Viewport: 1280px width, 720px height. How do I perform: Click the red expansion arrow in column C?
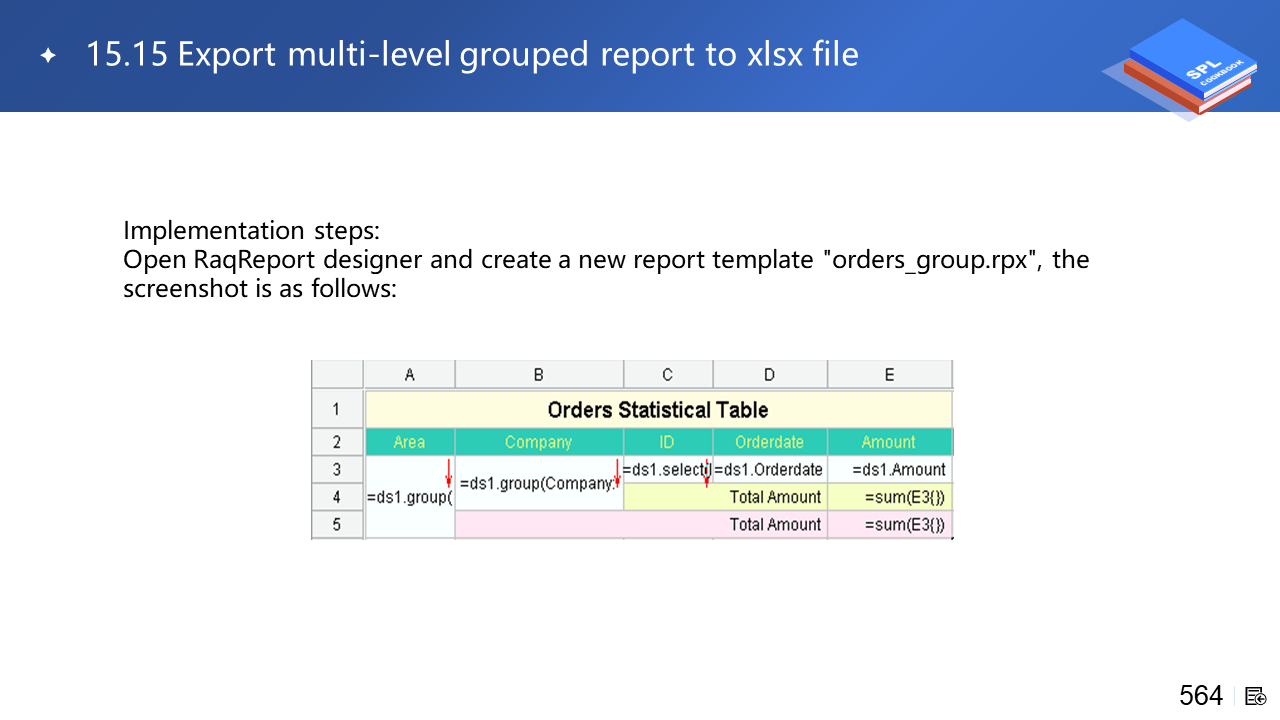pyautogui.click(x=707, y=473)
